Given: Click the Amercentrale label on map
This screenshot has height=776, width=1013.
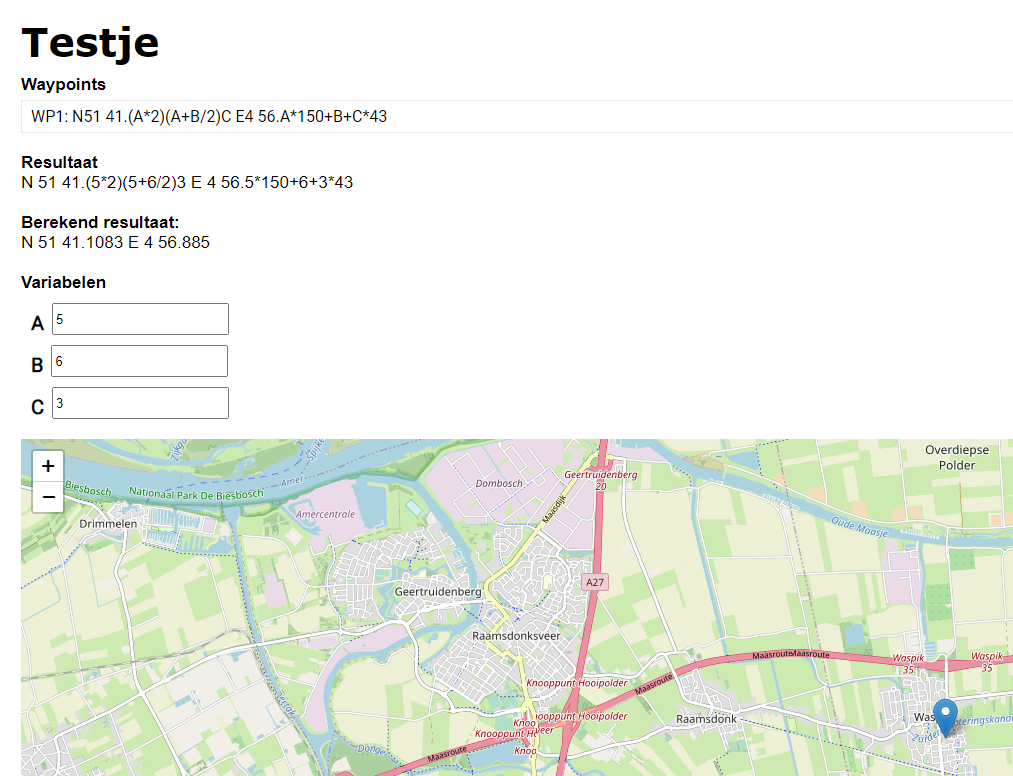Looking at the screenshot, I should (x=326, y=513).
